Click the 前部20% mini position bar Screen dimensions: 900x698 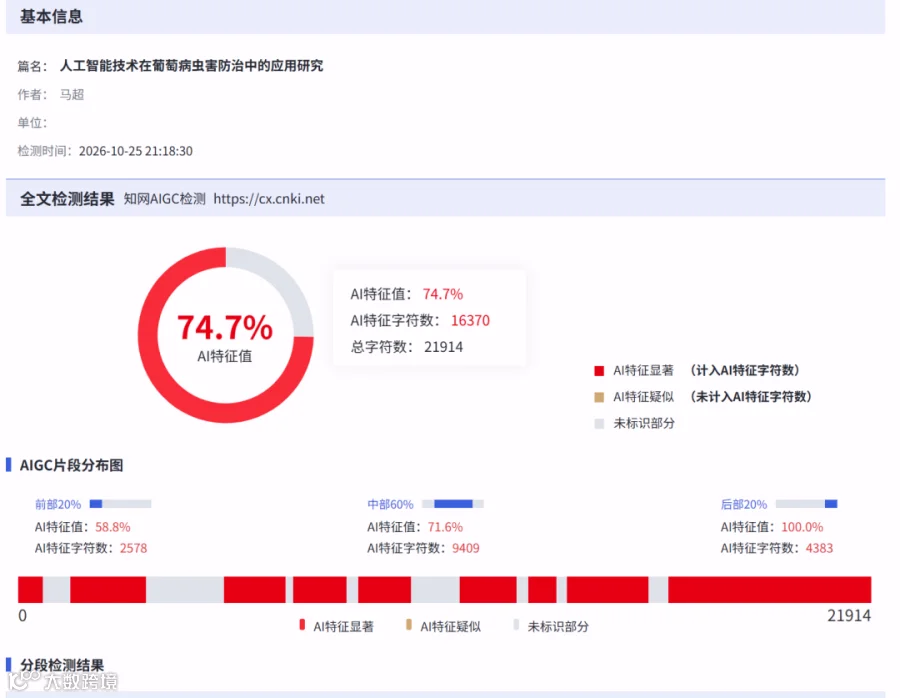click(121, 504)
